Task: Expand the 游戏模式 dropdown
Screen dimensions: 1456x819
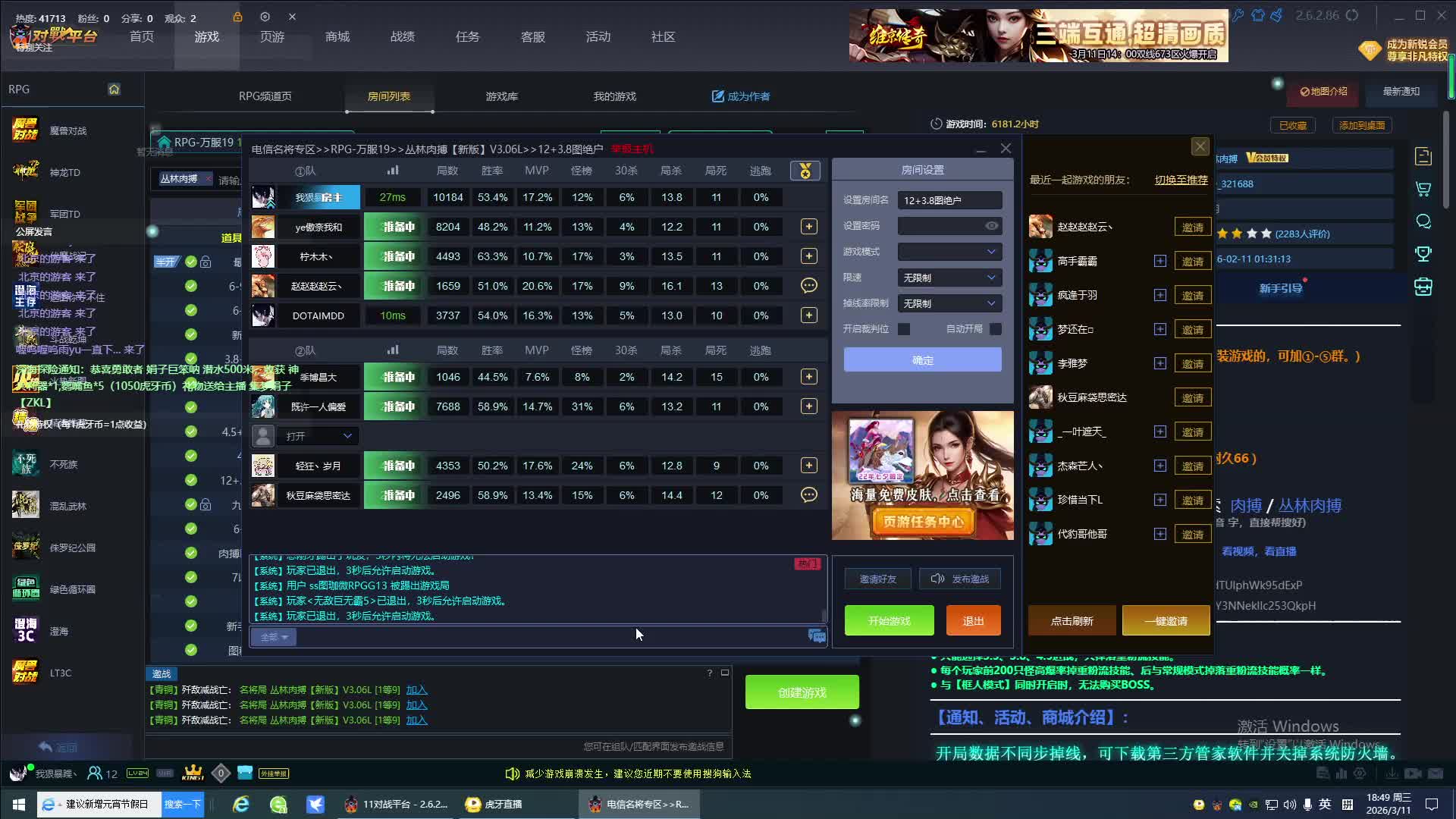Action: click(x=949, y=252)
